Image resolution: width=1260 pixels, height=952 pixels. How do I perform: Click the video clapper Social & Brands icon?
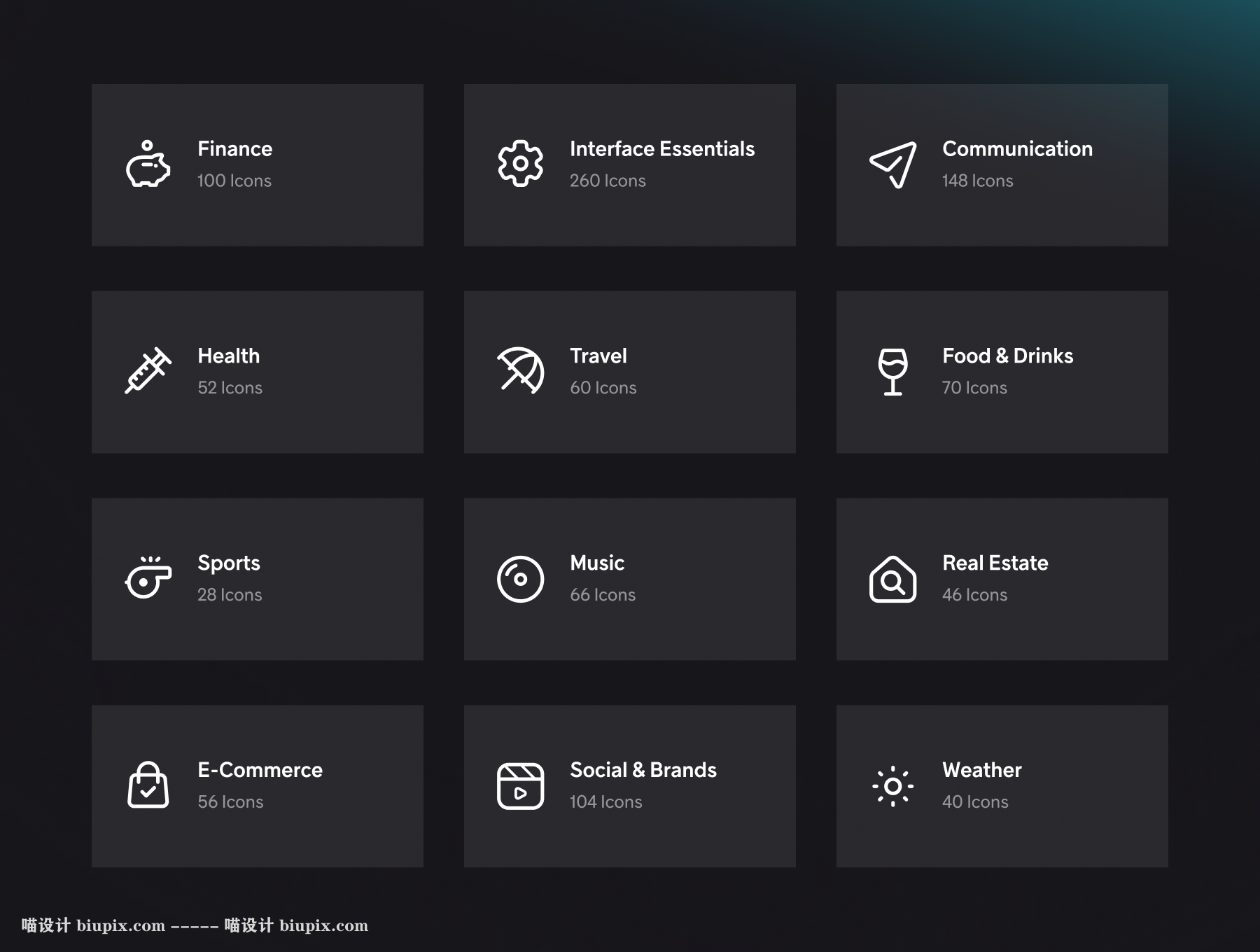coord(520,786)
